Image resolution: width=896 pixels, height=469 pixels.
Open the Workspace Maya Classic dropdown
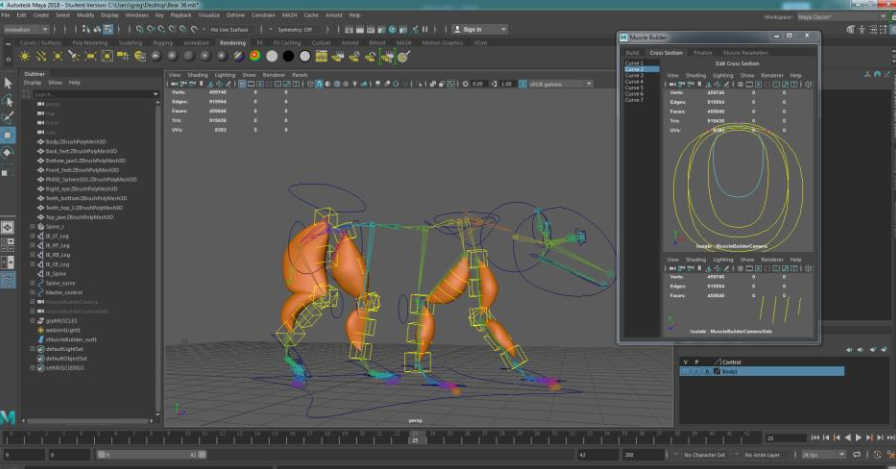[x=841, y=17]
